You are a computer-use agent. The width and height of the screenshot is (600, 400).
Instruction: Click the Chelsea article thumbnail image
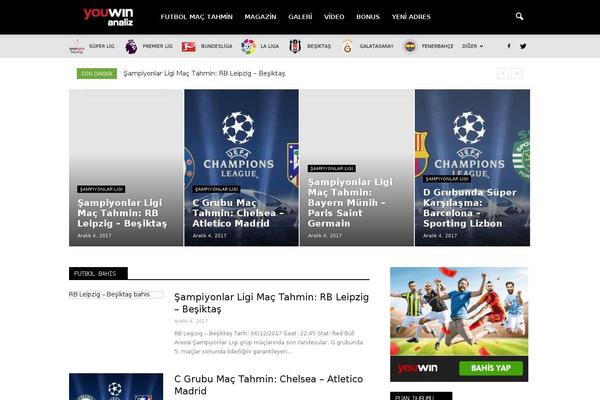point(116,387)
